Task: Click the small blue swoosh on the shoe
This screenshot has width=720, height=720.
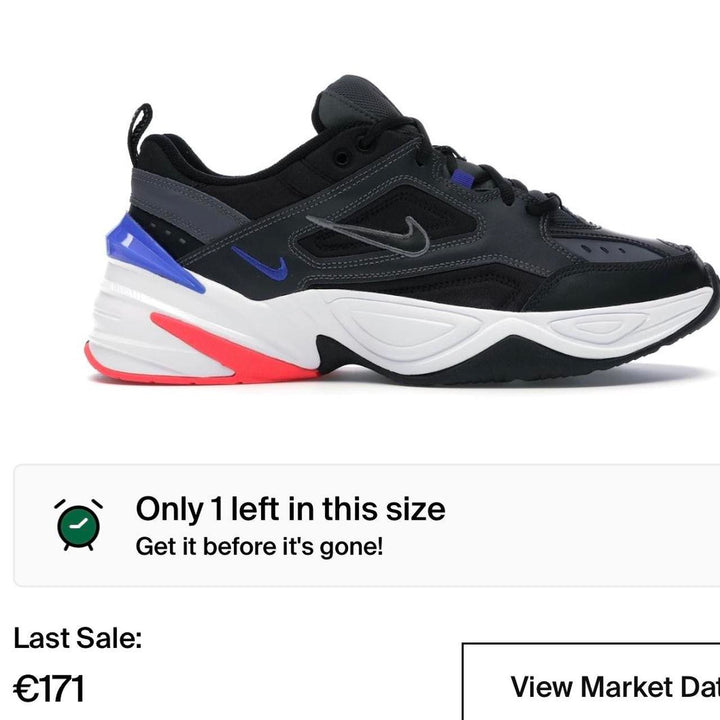Action: click(x=261, y=263)
